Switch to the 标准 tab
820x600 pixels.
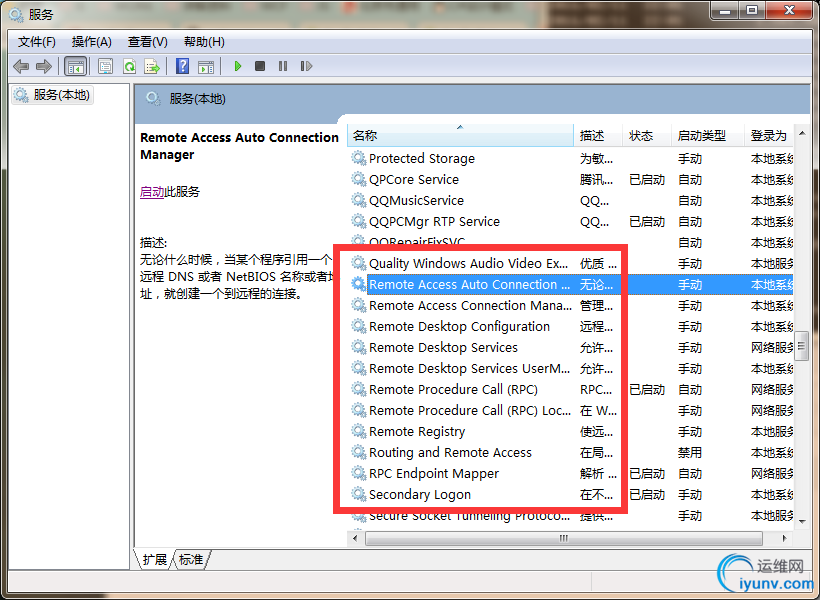191,559
